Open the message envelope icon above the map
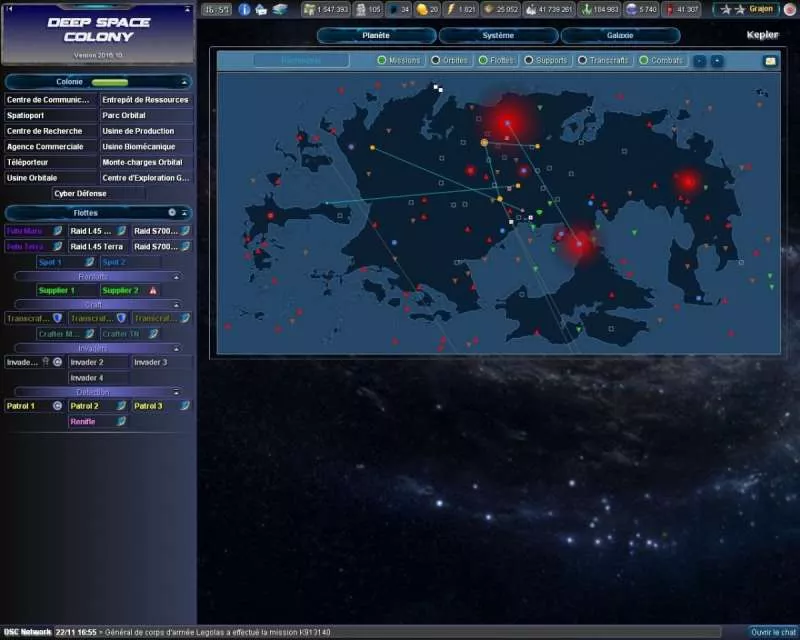The image size is (800, 640). [770, 60]
